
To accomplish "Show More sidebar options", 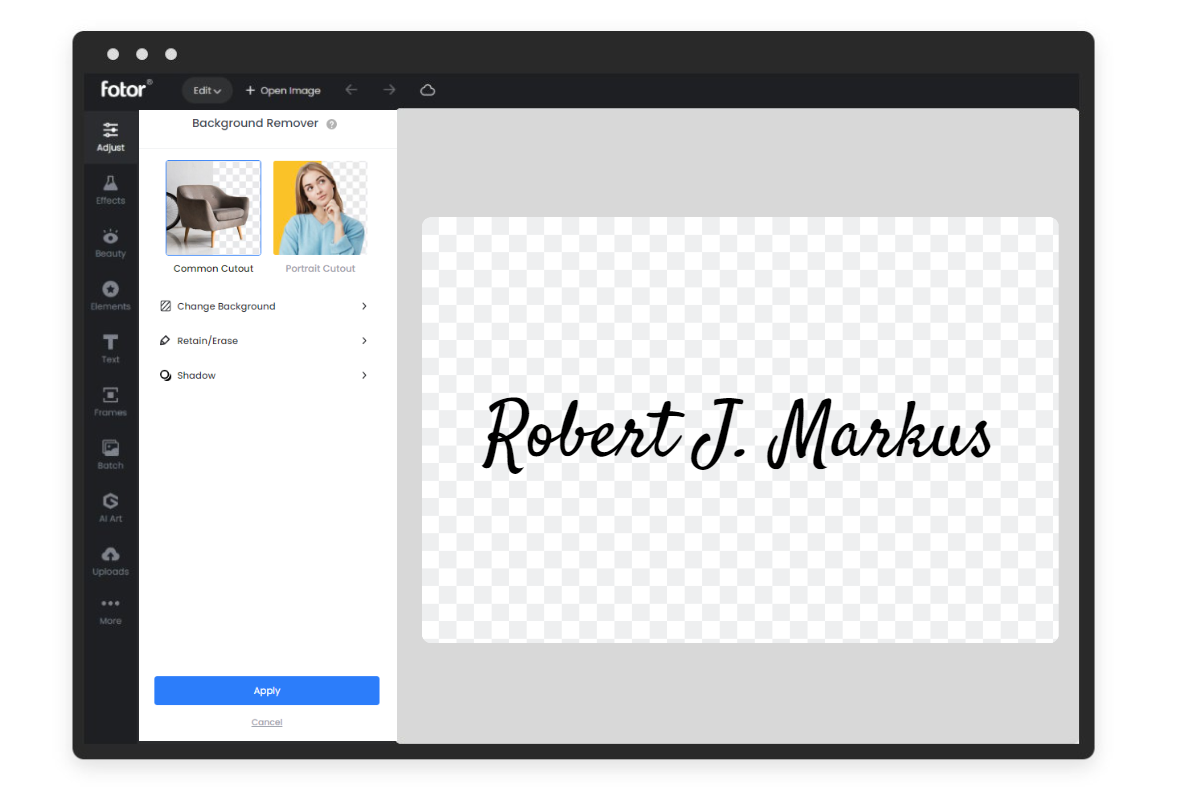I will pyautogui.click(x=111, y=610).
